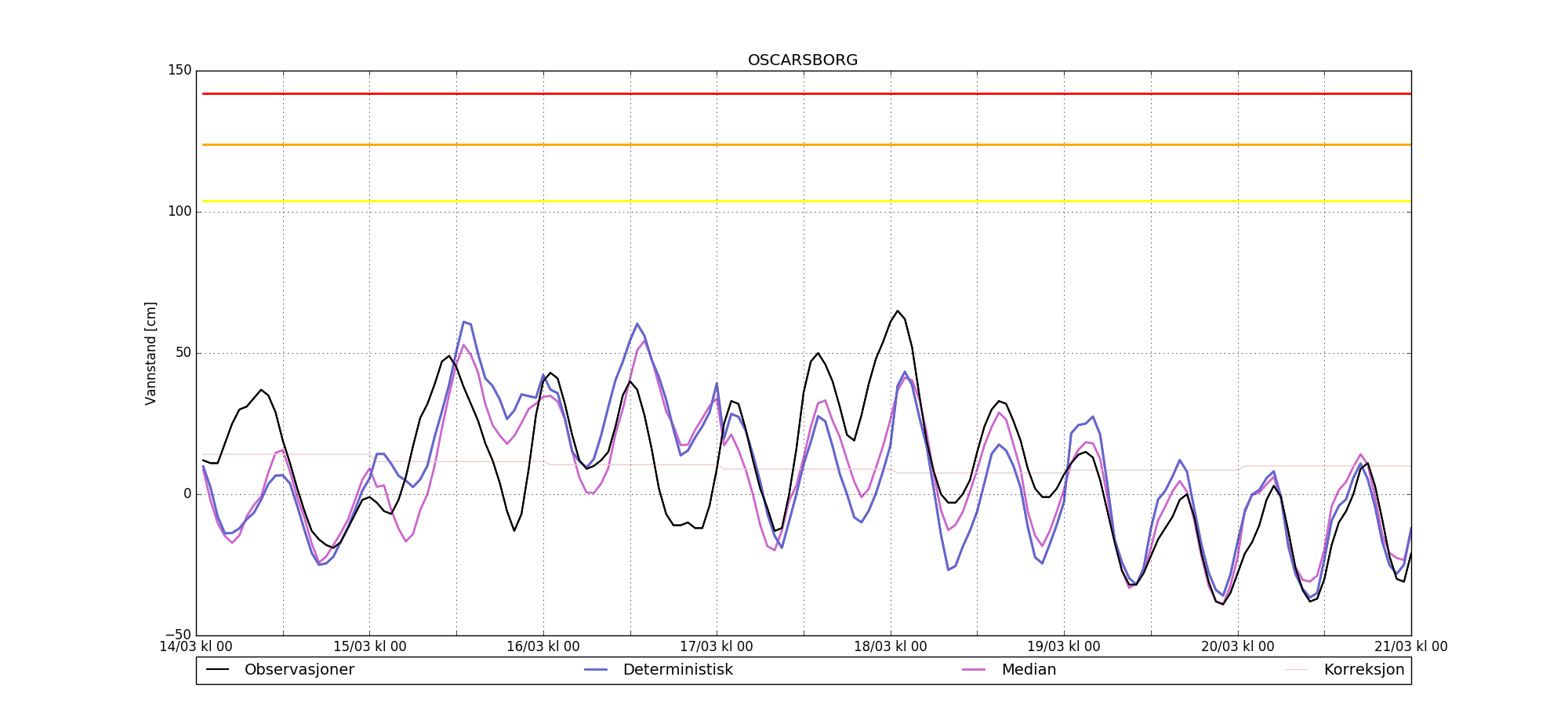The width and height of the screenshot is (1568, 706).
Task: Click the purple Median legend line sample
Action: (974, 670)
